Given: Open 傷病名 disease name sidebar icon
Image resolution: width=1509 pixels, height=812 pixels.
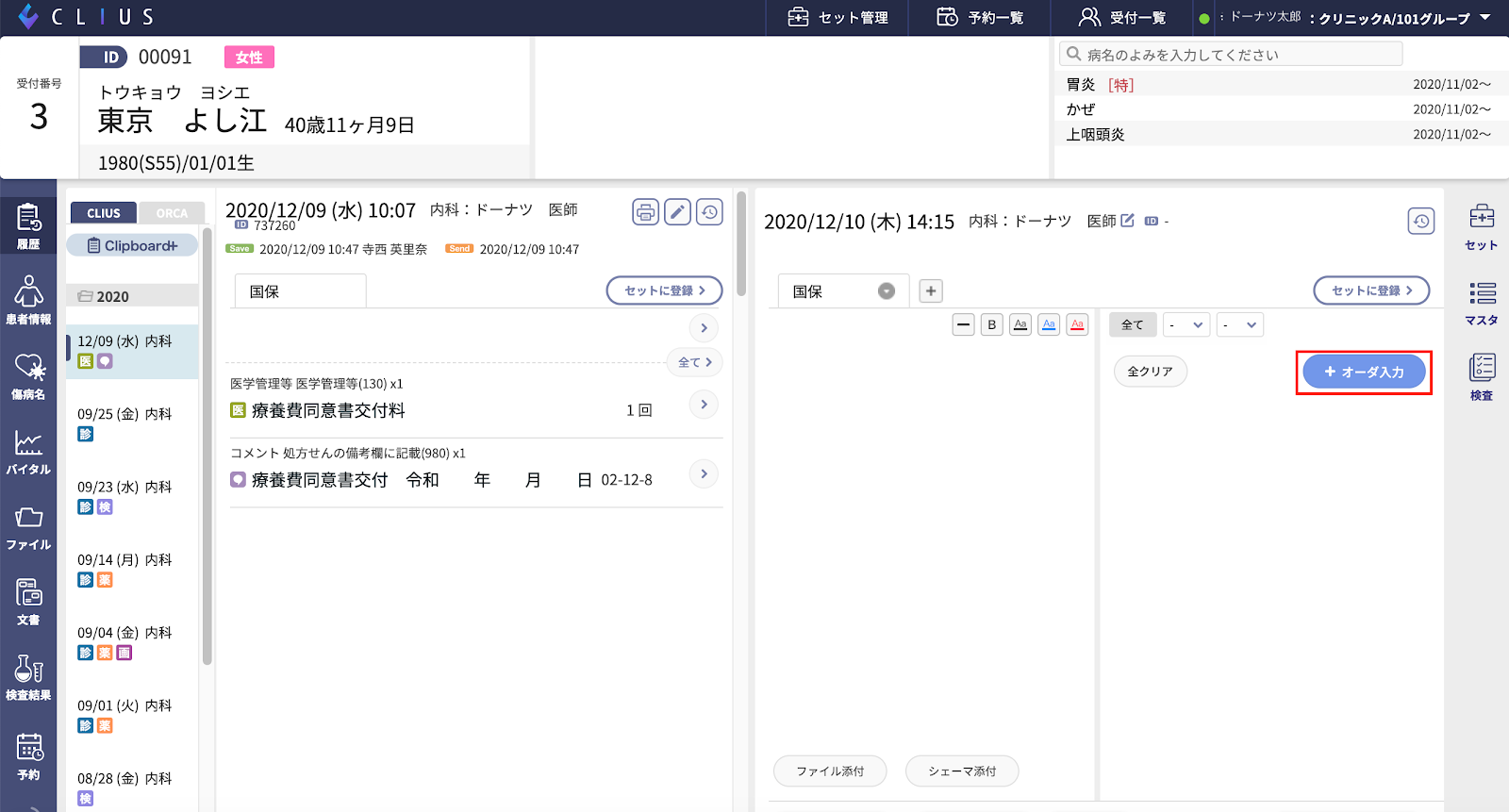Looking at the screenshot, I should pos(28,375).
